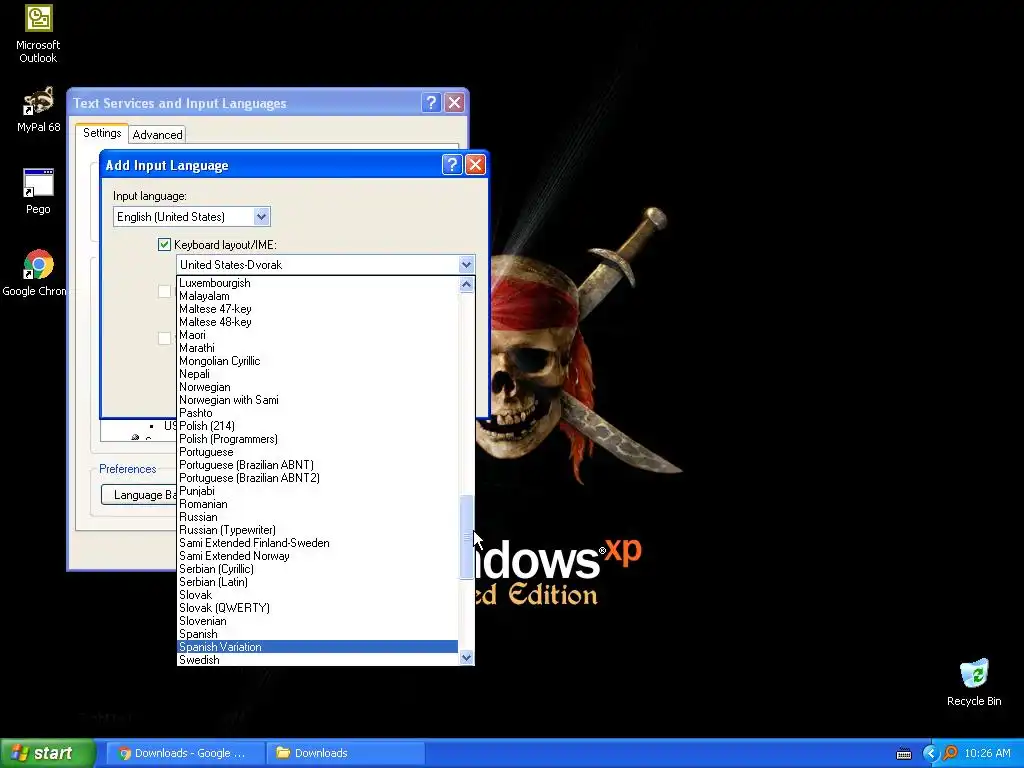Open the Start menu
The image size is (1024, 768).
click(x=48, y=753)
